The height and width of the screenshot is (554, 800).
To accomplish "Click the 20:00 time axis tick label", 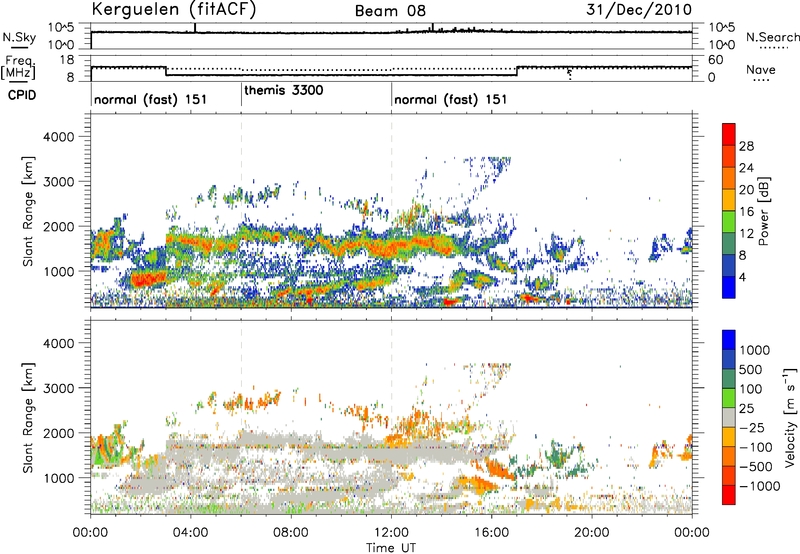I will pyautogui.click(x=592, y=533).
